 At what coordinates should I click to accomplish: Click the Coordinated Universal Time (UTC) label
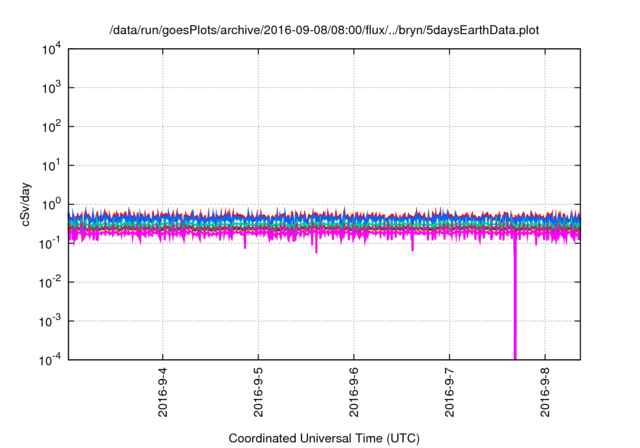click(x=324, y=439)
